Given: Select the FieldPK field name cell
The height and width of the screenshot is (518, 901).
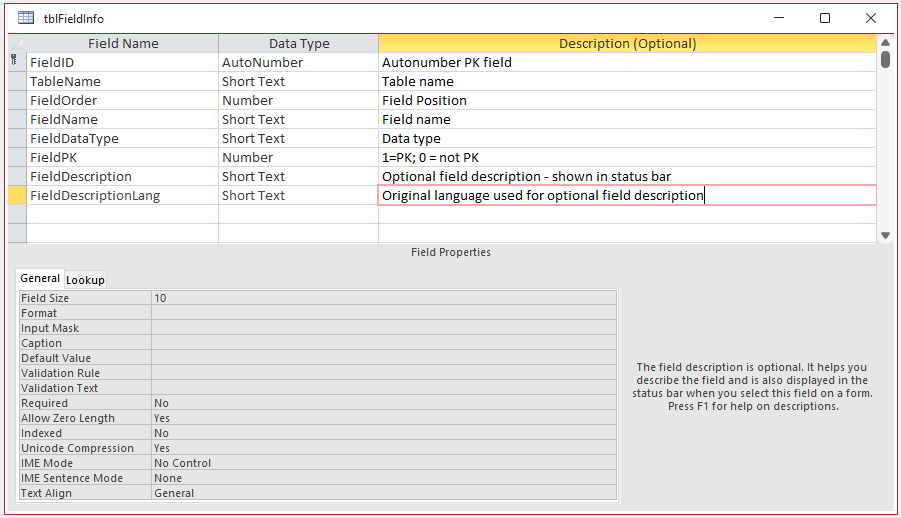Looking at the screenshot, I should click(122, 157).
